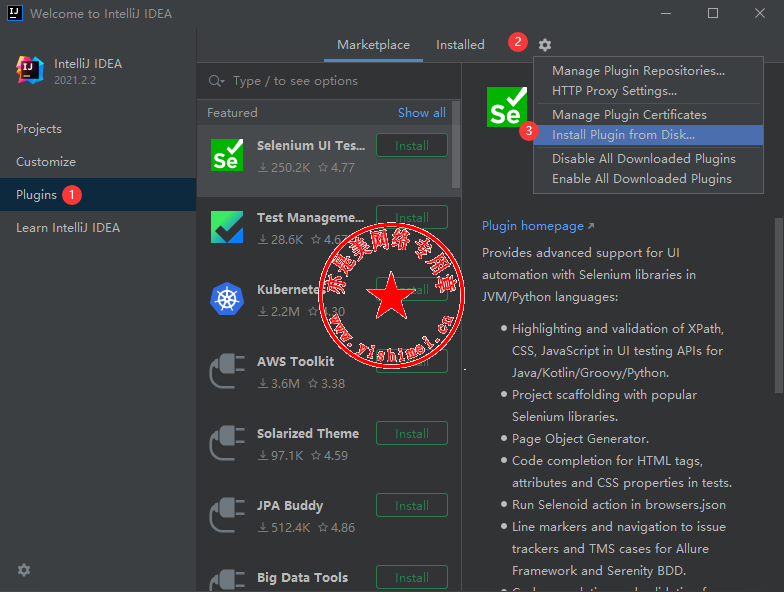Viewport: 784px width, 592px height.
Task: Select Manage Plugin Repositories menu item
Action: [648, 70]
